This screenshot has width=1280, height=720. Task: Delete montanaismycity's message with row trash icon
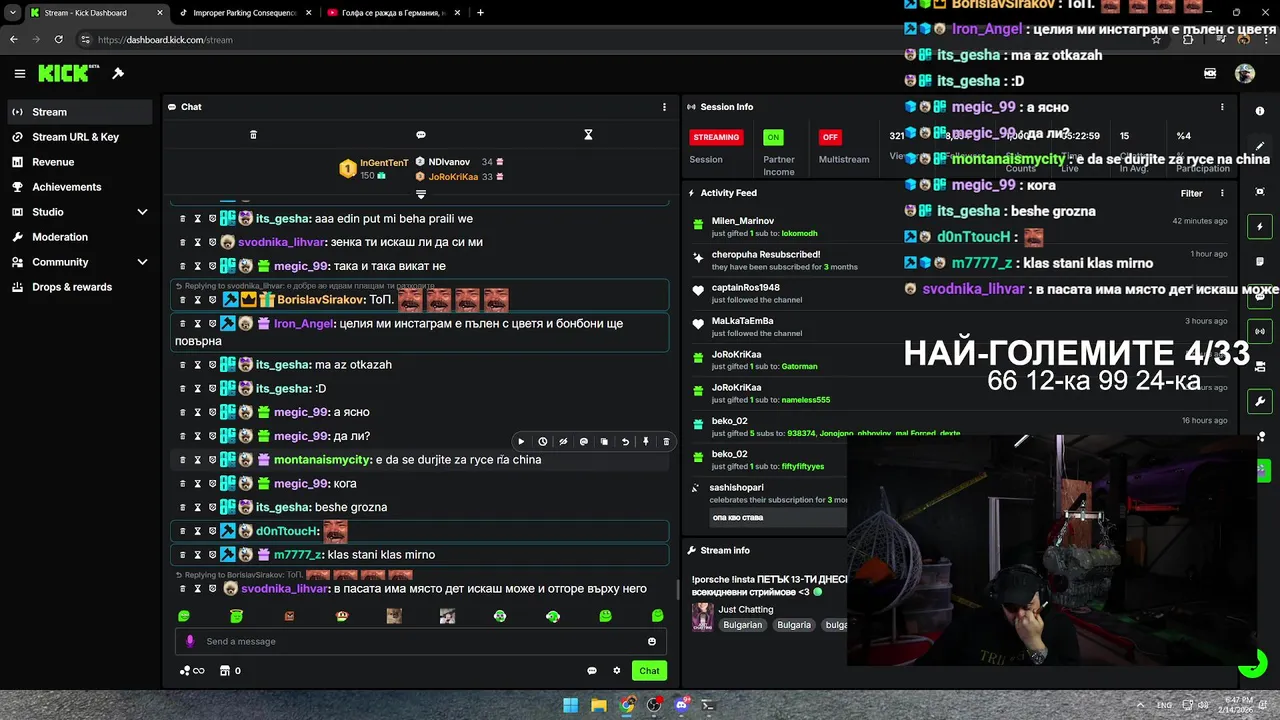182,460
